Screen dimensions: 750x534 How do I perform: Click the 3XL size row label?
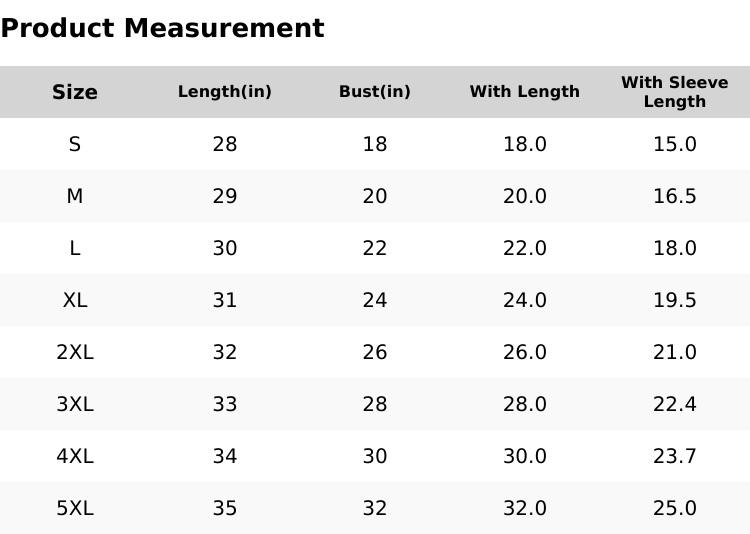point(75,404)
